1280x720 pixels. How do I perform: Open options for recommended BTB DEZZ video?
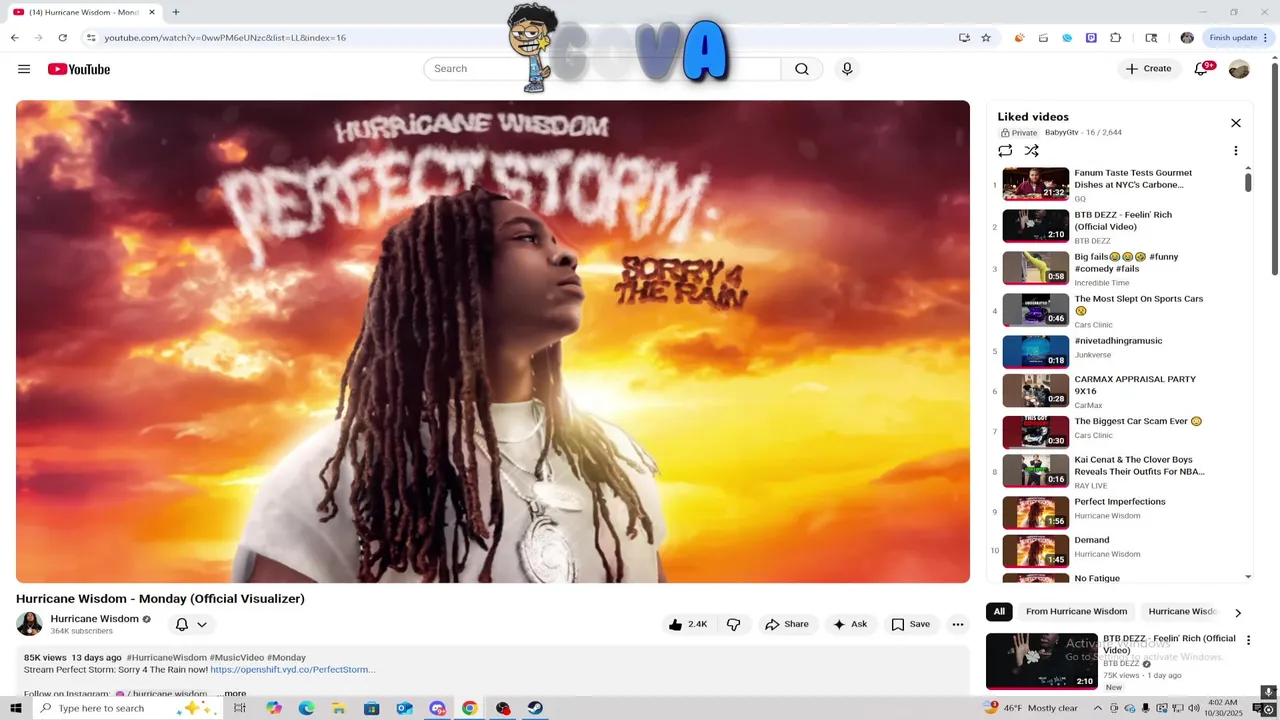(x=1248, y=640)
